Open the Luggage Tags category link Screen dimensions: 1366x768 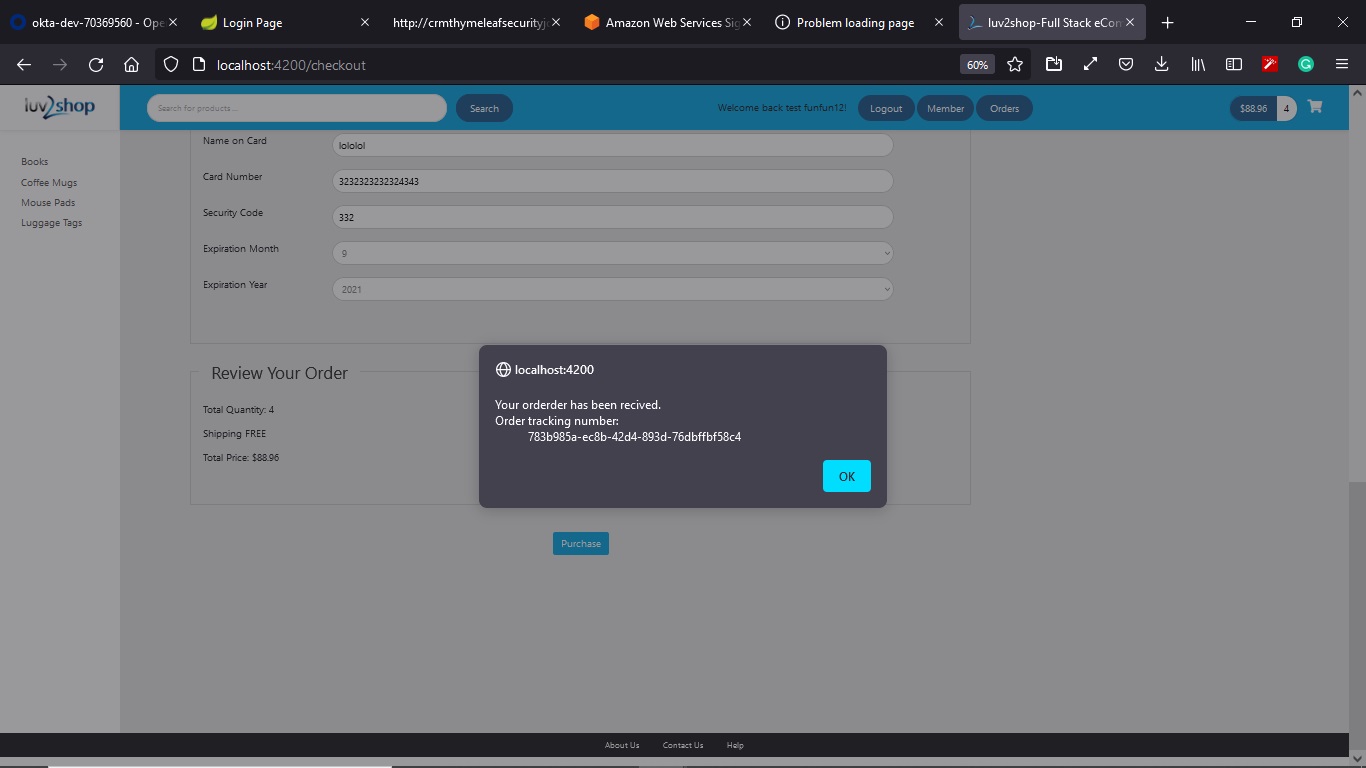click(52, 223)
